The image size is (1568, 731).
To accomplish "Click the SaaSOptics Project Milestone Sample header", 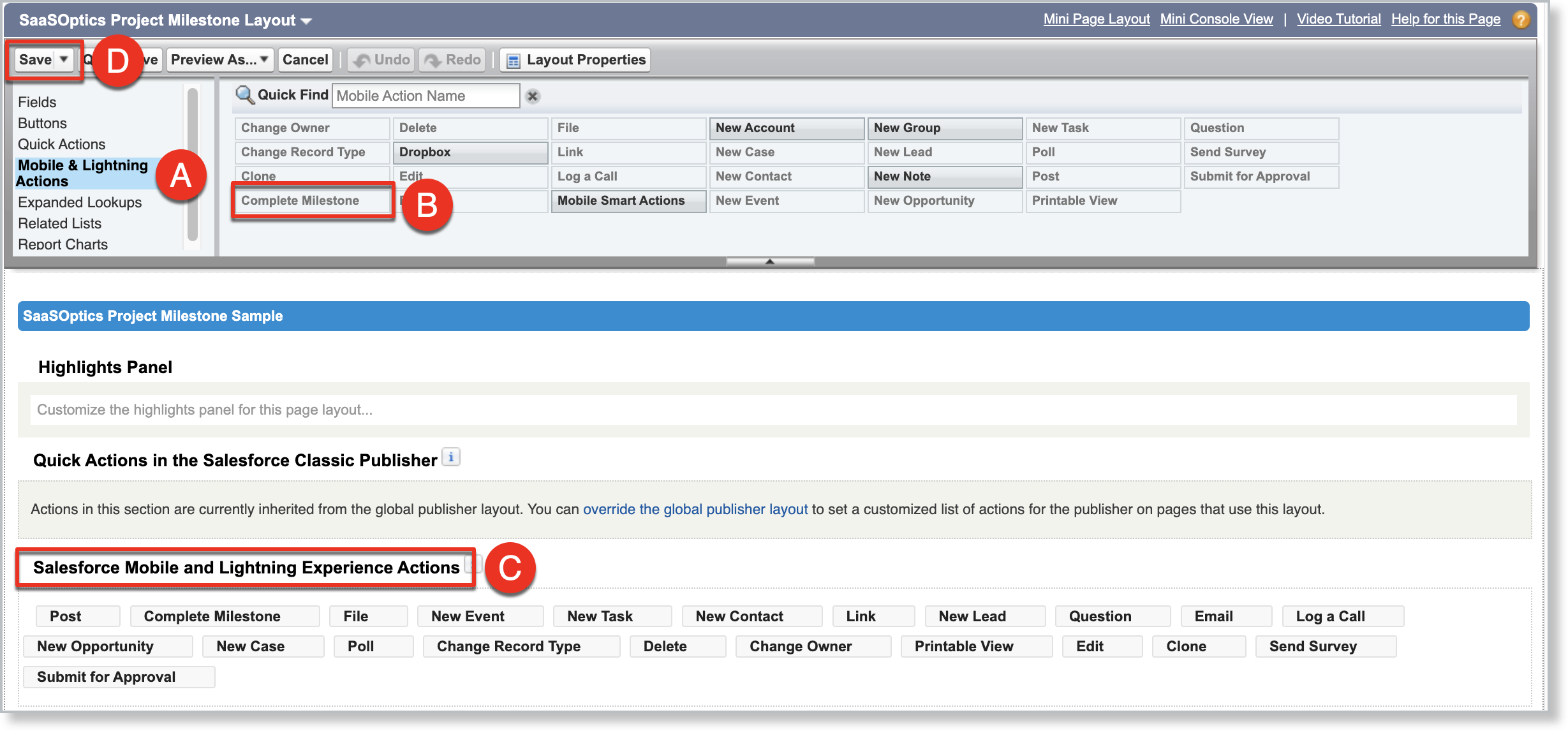I will (773, 316).
